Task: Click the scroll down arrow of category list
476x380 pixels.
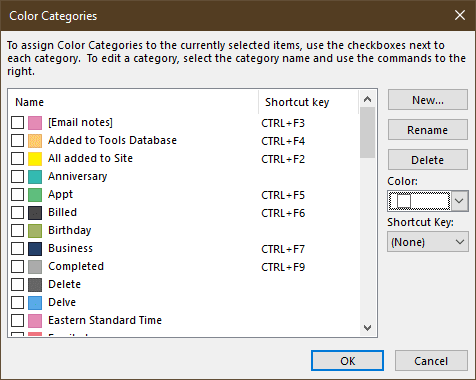Action: point(367,328)
